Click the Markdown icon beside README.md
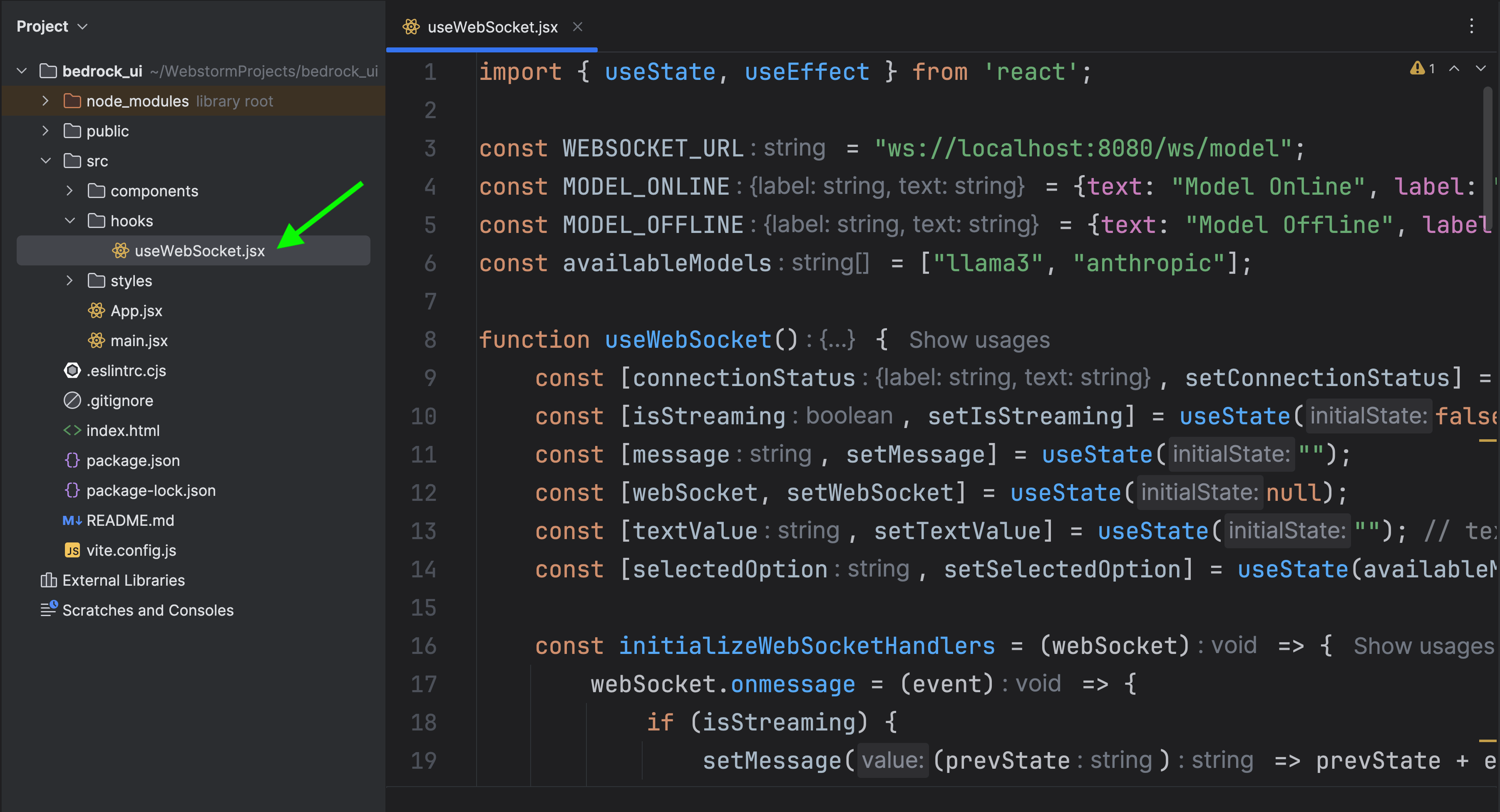The width and height of the screenshot is (1500, 812). click(x=72, y=520)
